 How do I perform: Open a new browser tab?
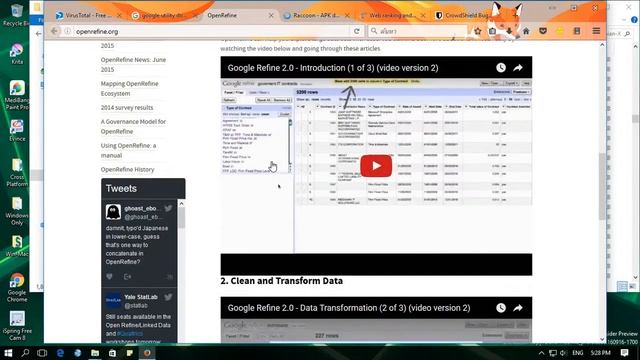pos(516,15)
